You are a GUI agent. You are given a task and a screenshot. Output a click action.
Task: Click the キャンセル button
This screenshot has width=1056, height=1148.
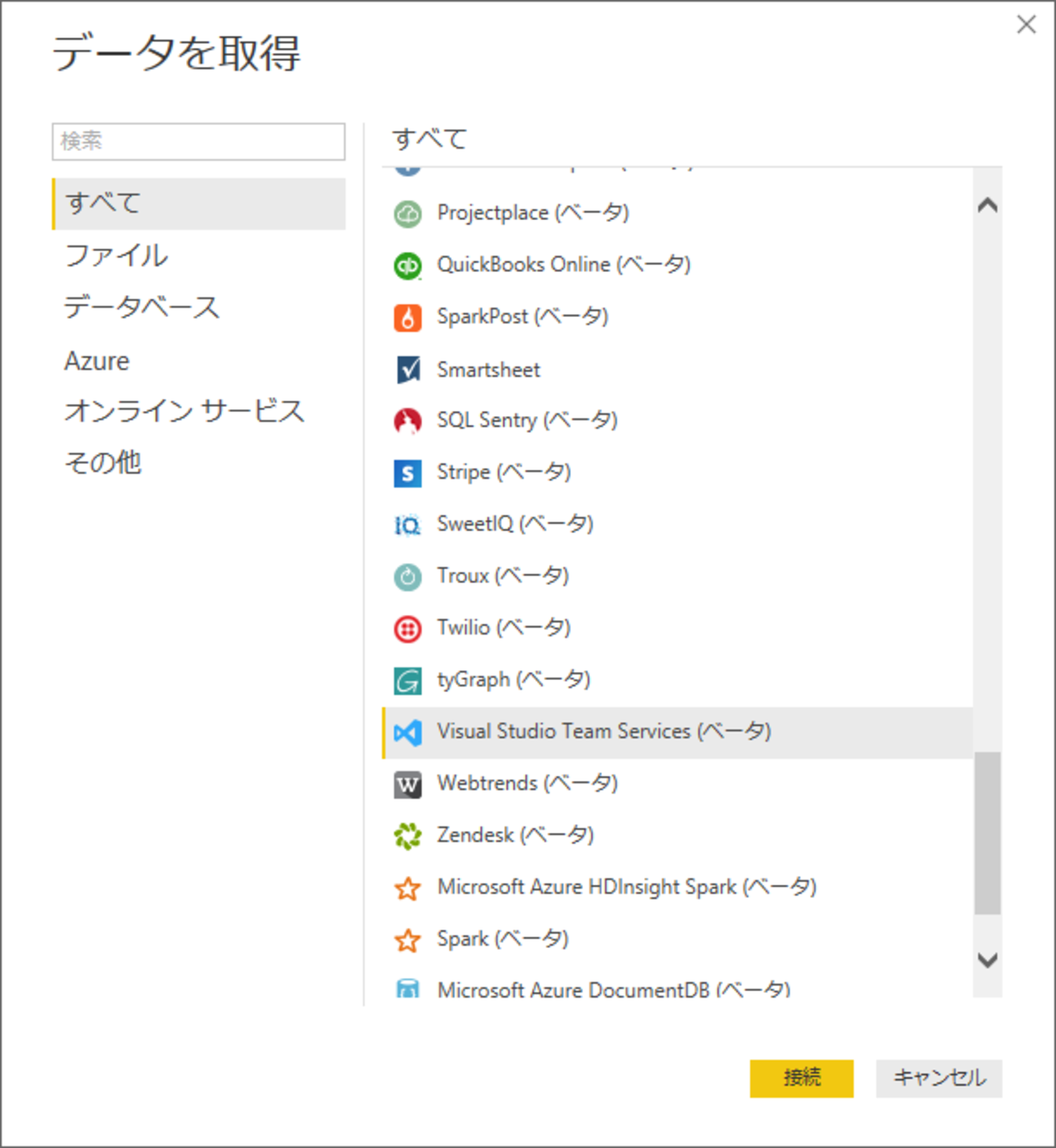[939, 1078]
